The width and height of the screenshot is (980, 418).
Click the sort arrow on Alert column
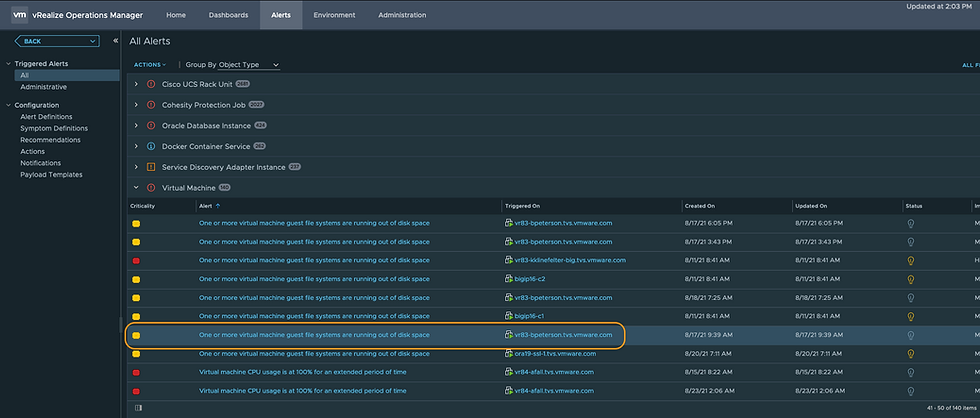[218, 206]
